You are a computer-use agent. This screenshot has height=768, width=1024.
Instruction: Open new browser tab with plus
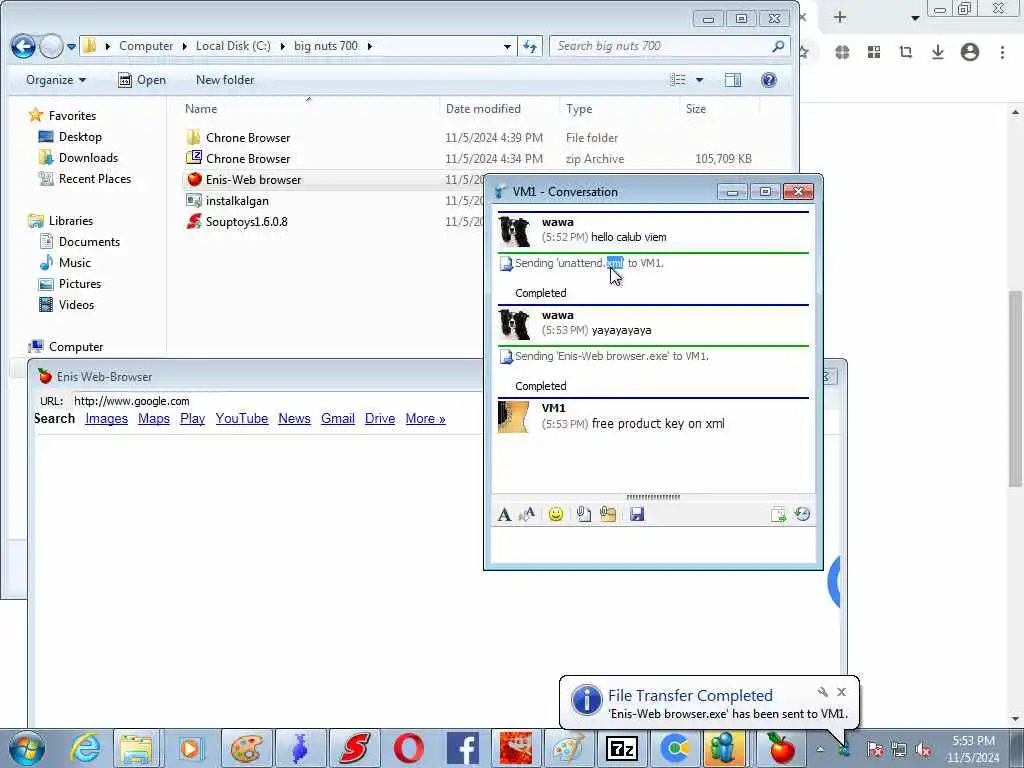coord(840,17)
